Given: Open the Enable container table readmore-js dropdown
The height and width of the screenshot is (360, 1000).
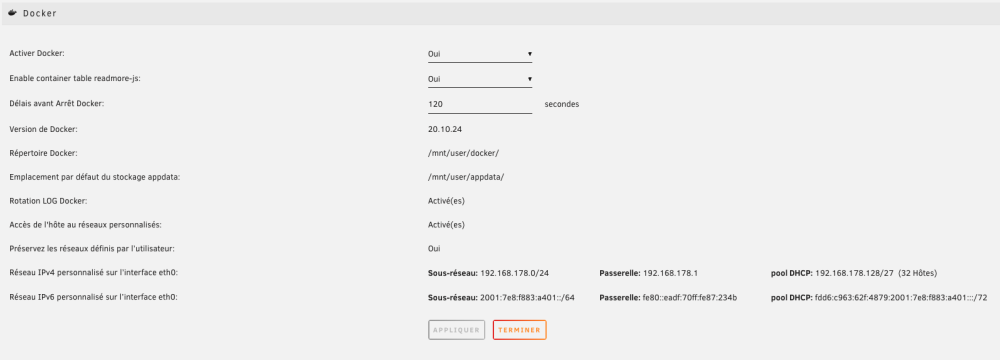Looking at the screenshot, I should 480,79.
